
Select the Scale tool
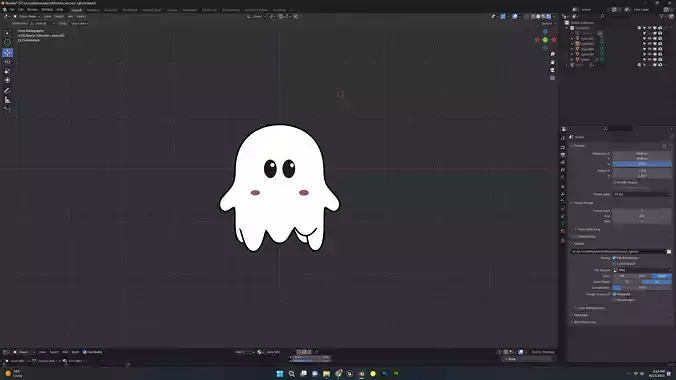pyautogui.click(x=7, y=71)
